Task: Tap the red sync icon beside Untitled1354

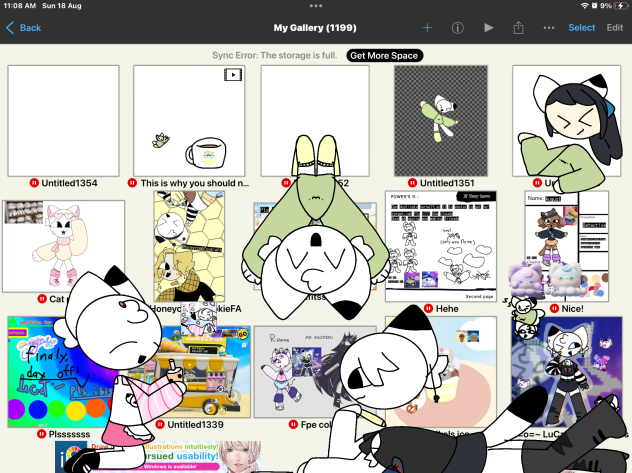Action: [x=34, y=184]
